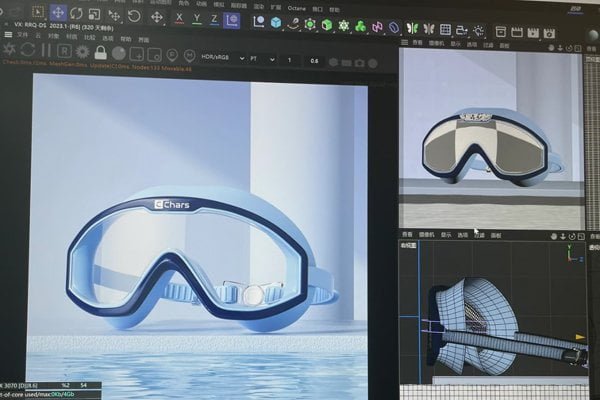Screen dimensions: 600x400
Task: Open the Camera menu of top-right viewport
Action: [x=436, y=44]
